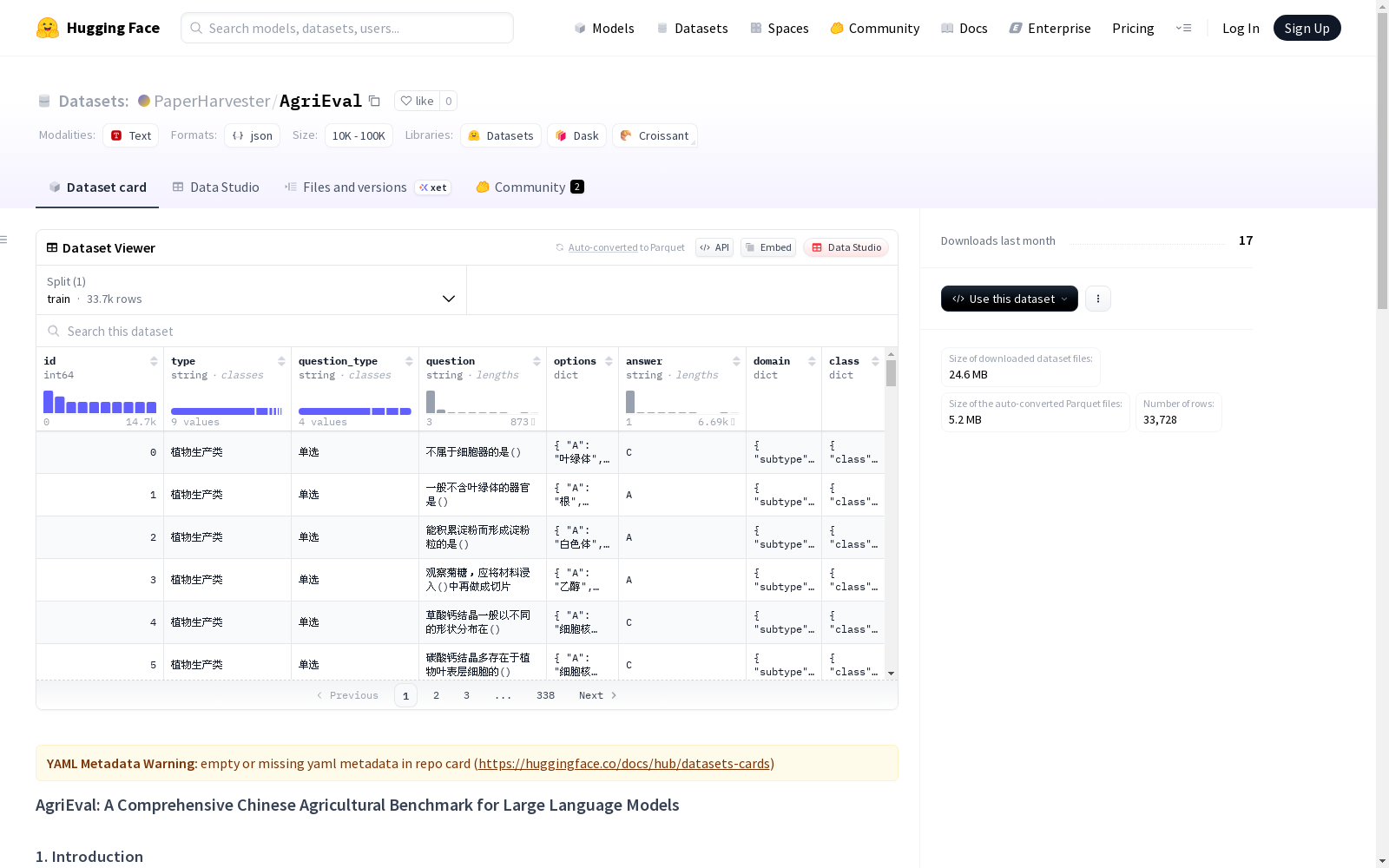Open Community in top navigation
The height and width of the screenshot is (868, 1389).
875,28
